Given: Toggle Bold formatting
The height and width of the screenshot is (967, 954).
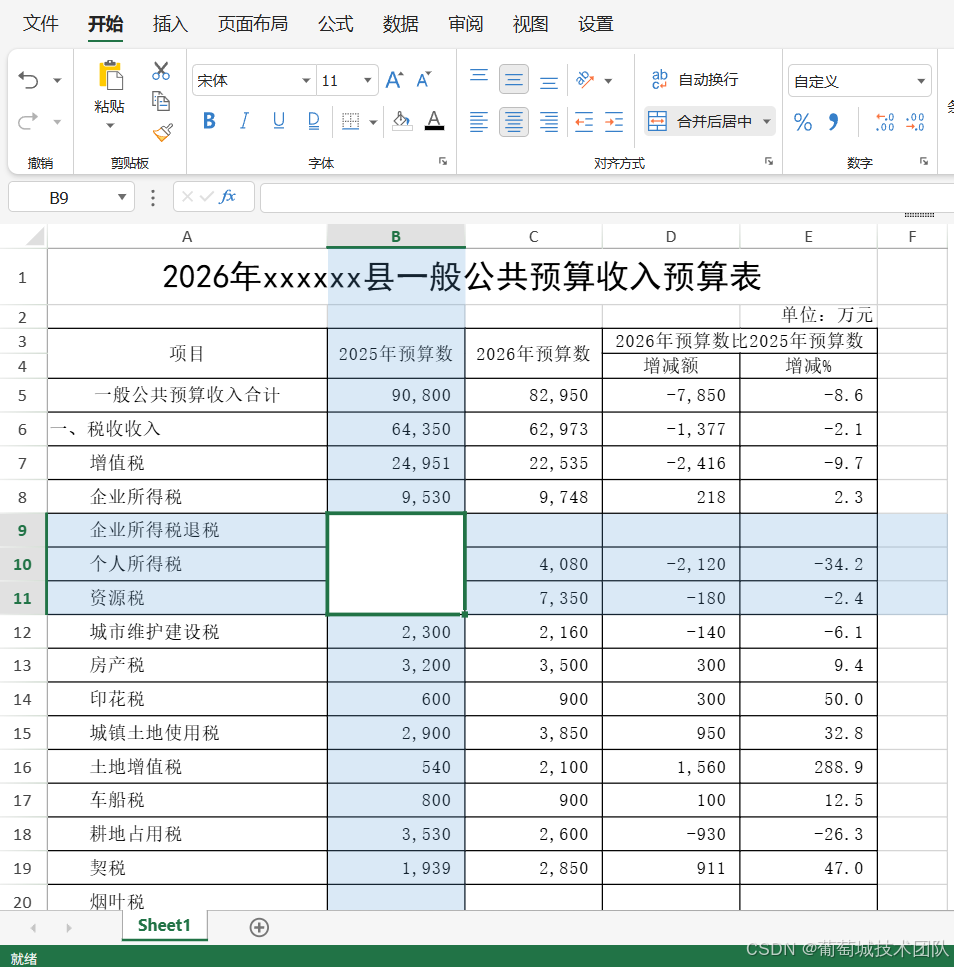Looking at the screenshot, I should [x=210, y=121].
